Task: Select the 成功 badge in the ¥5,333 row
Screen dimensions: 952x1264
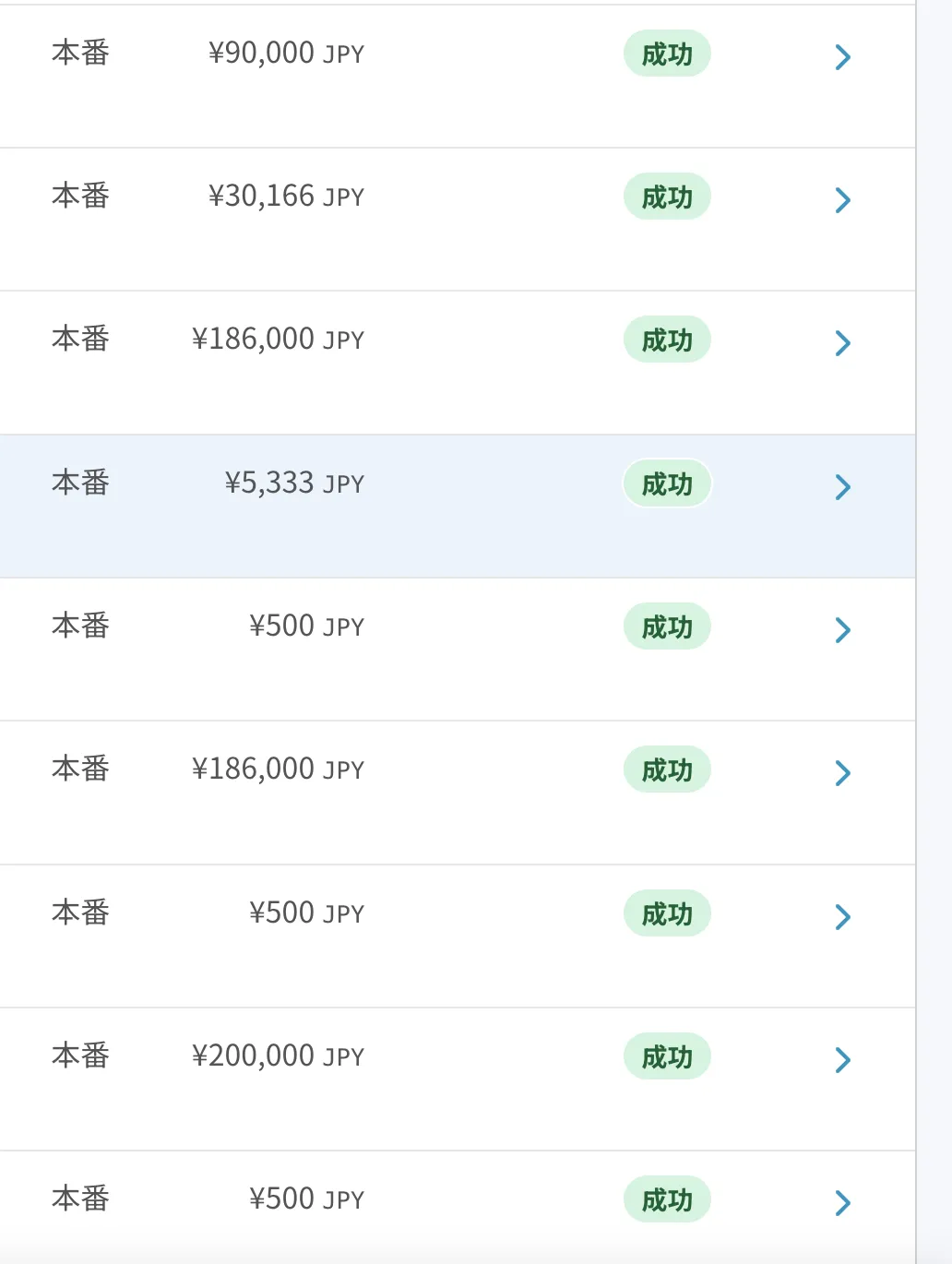Action: (x=667, y=484)
